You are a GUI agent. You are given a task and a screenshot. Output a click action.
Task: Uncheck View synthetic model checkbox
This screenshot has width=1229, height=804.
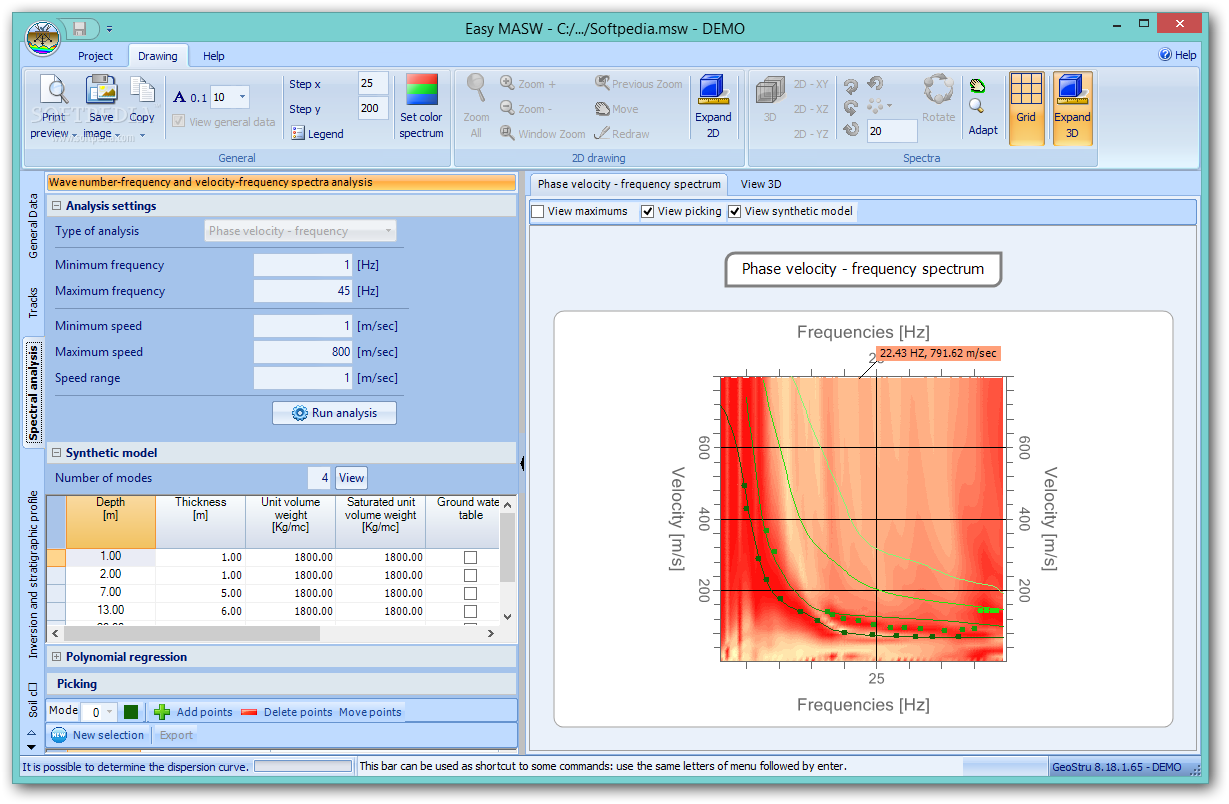coord(735,212)
